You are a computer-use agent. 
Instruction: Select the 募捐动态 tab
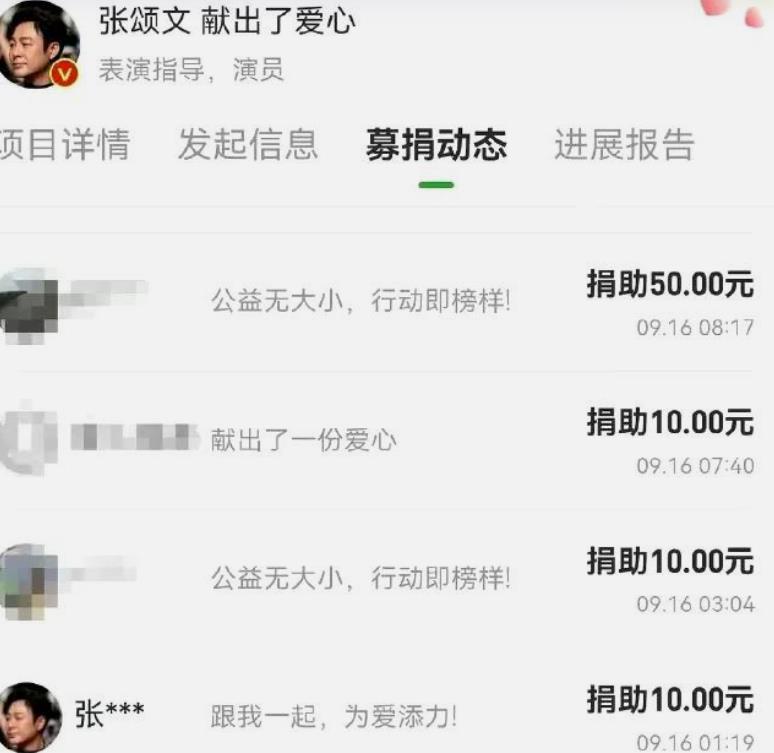coord(436,144)
